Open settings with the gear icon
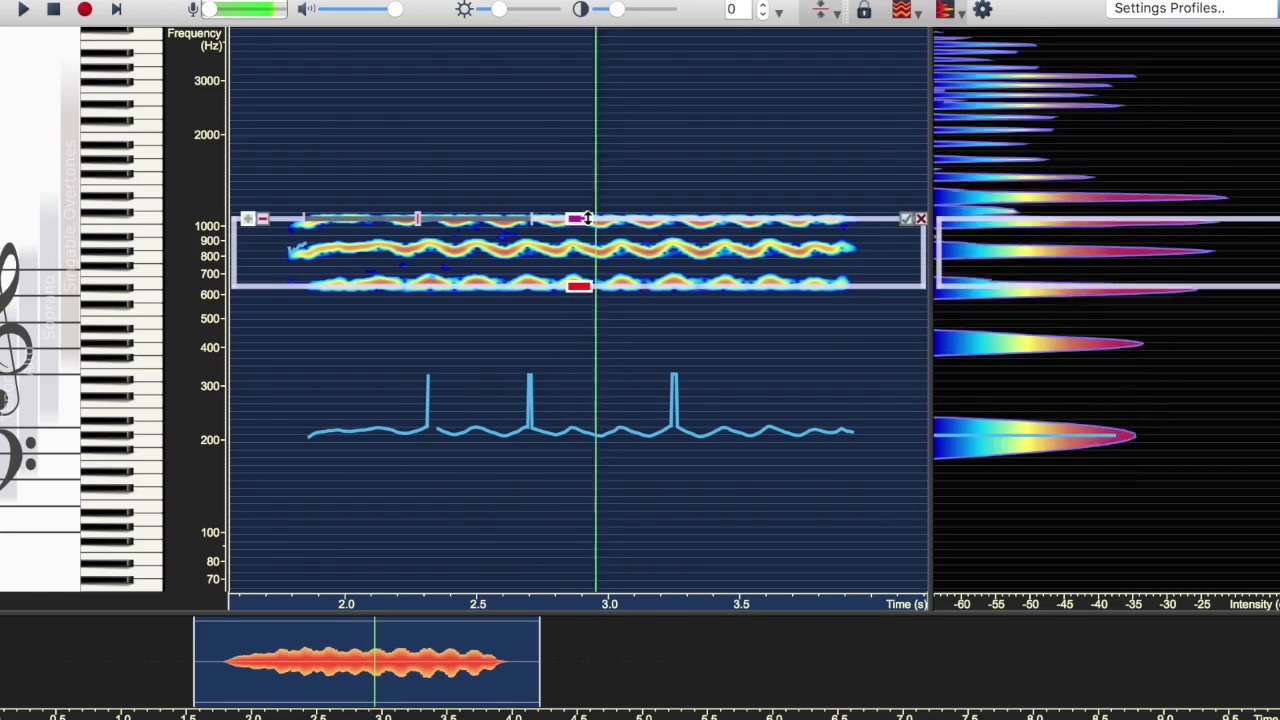1280x720 pixels. 983,9
